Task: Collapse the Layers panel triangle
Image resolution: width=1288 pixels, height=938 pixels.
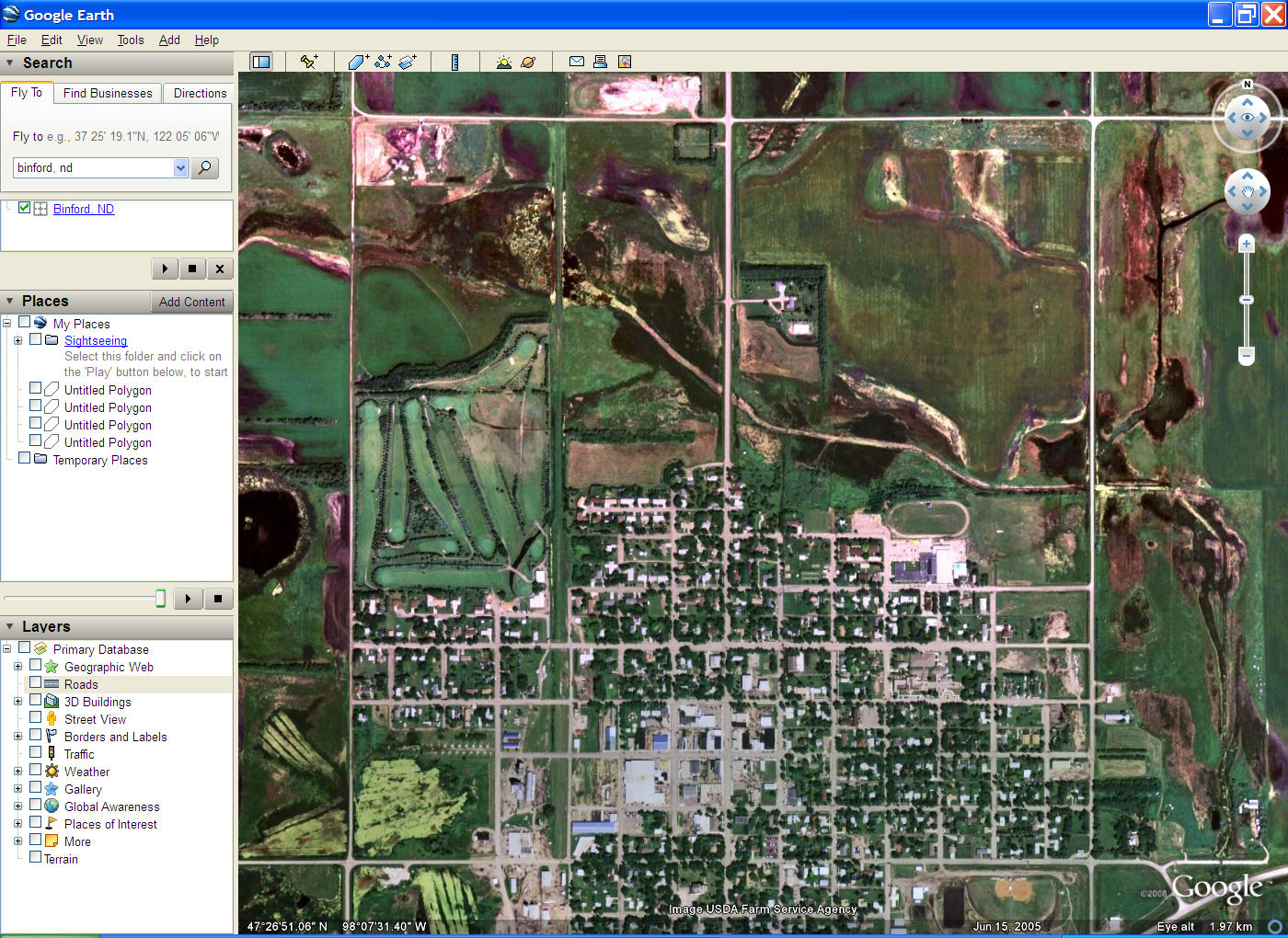Action: click(x=10, y=626)
